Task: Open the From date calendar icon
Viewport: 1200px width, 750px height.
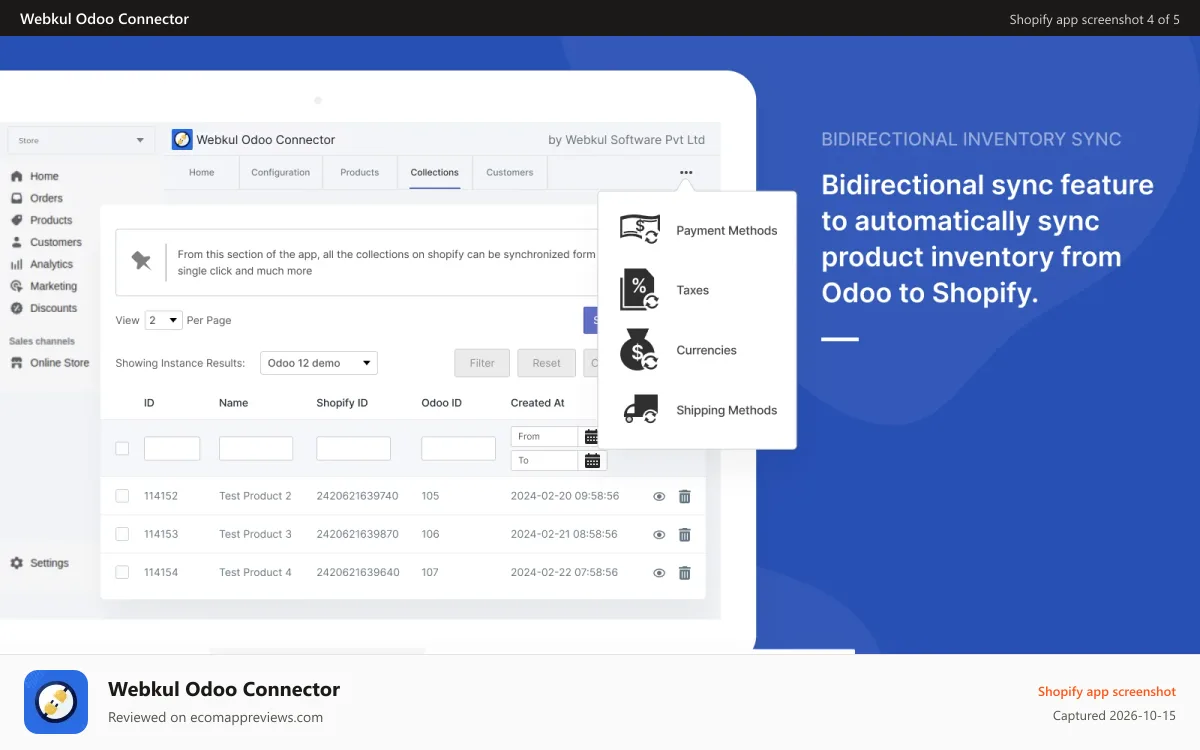Action: [x=592, y=437]
